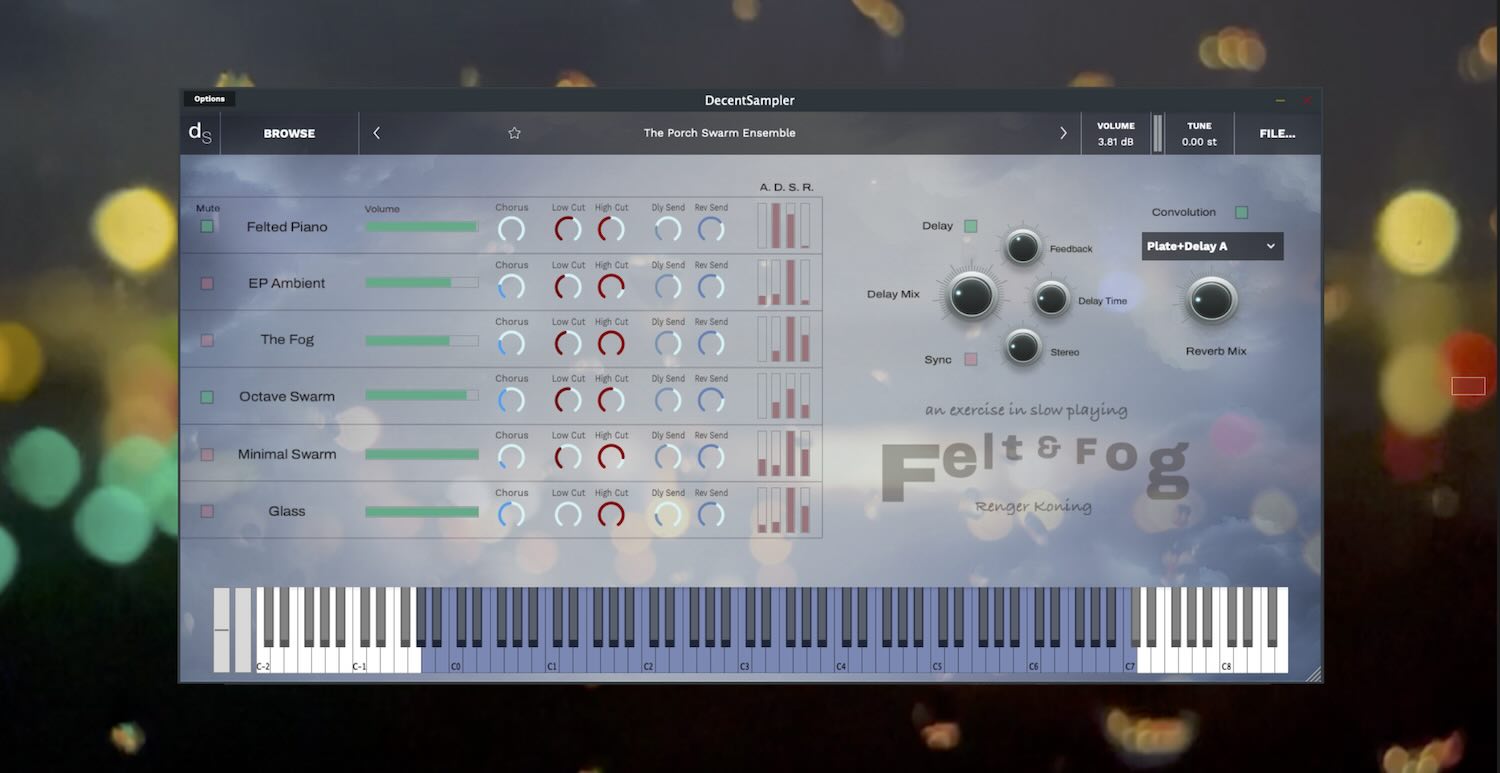Open the FILE... menu
1500x773 pixels.
tap(1277, 133)
